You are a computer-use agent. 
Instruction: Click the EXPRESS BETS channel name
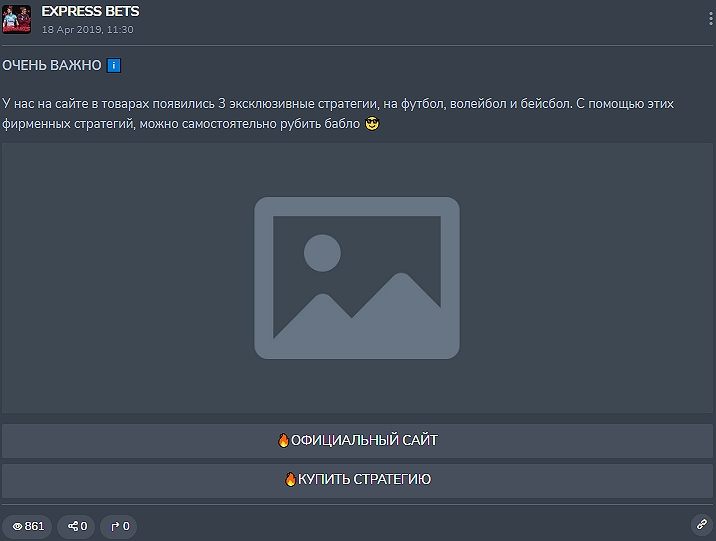coord(90,11)
